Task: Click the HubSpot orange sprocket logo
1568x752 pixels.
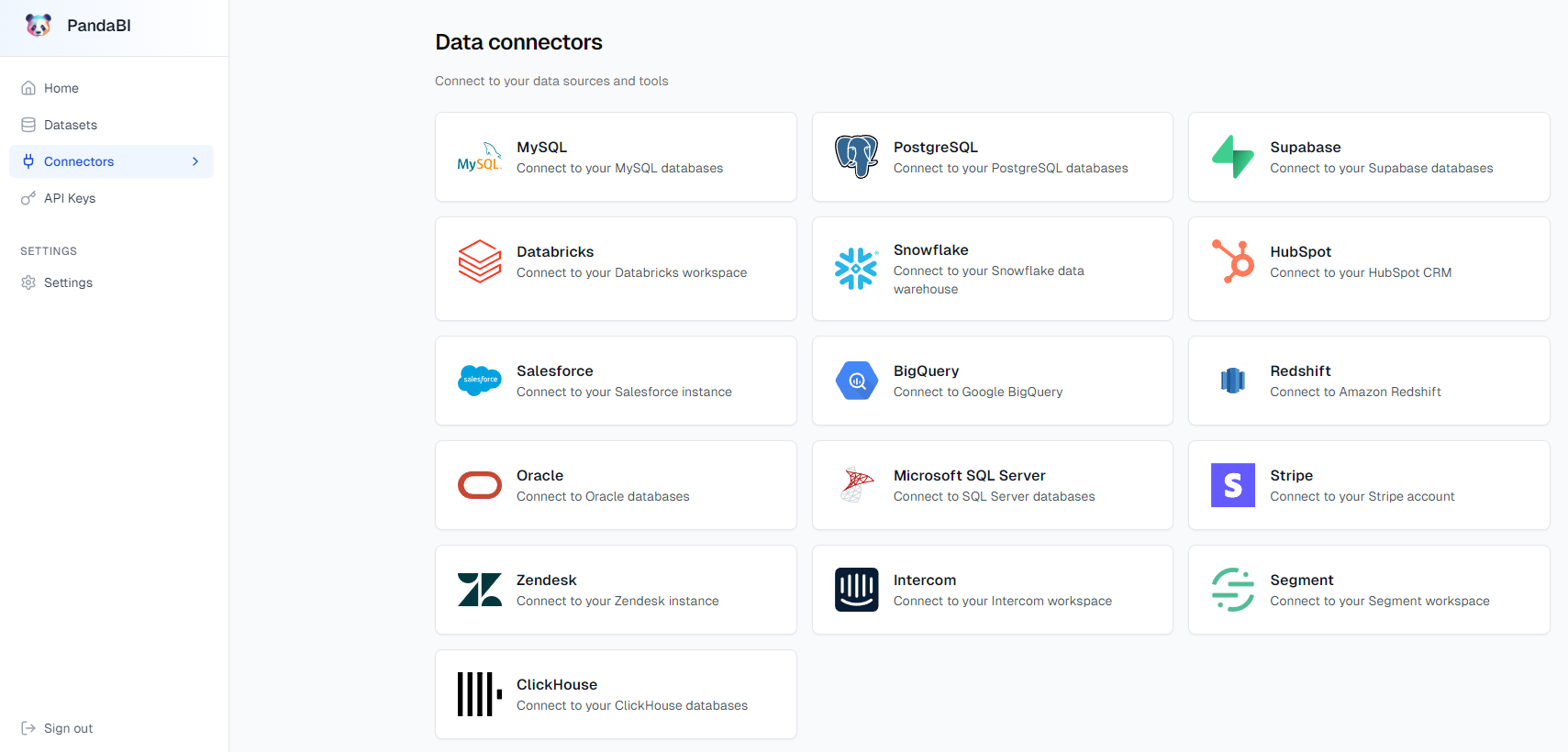Action: pyautogui.click(x=1233, y=261)
